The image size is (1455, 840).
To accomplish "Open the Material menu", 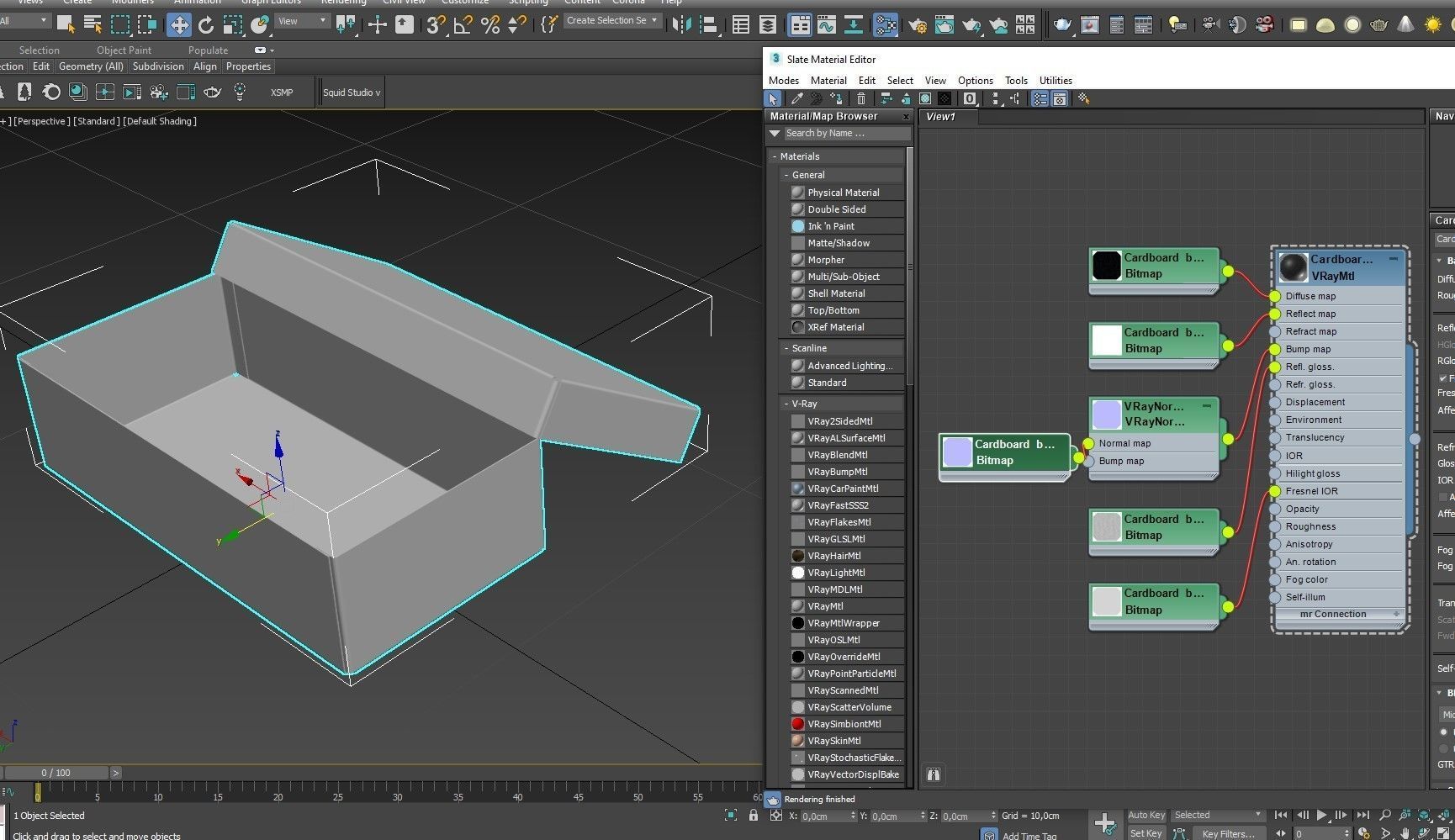I will [x=828, y=81].
